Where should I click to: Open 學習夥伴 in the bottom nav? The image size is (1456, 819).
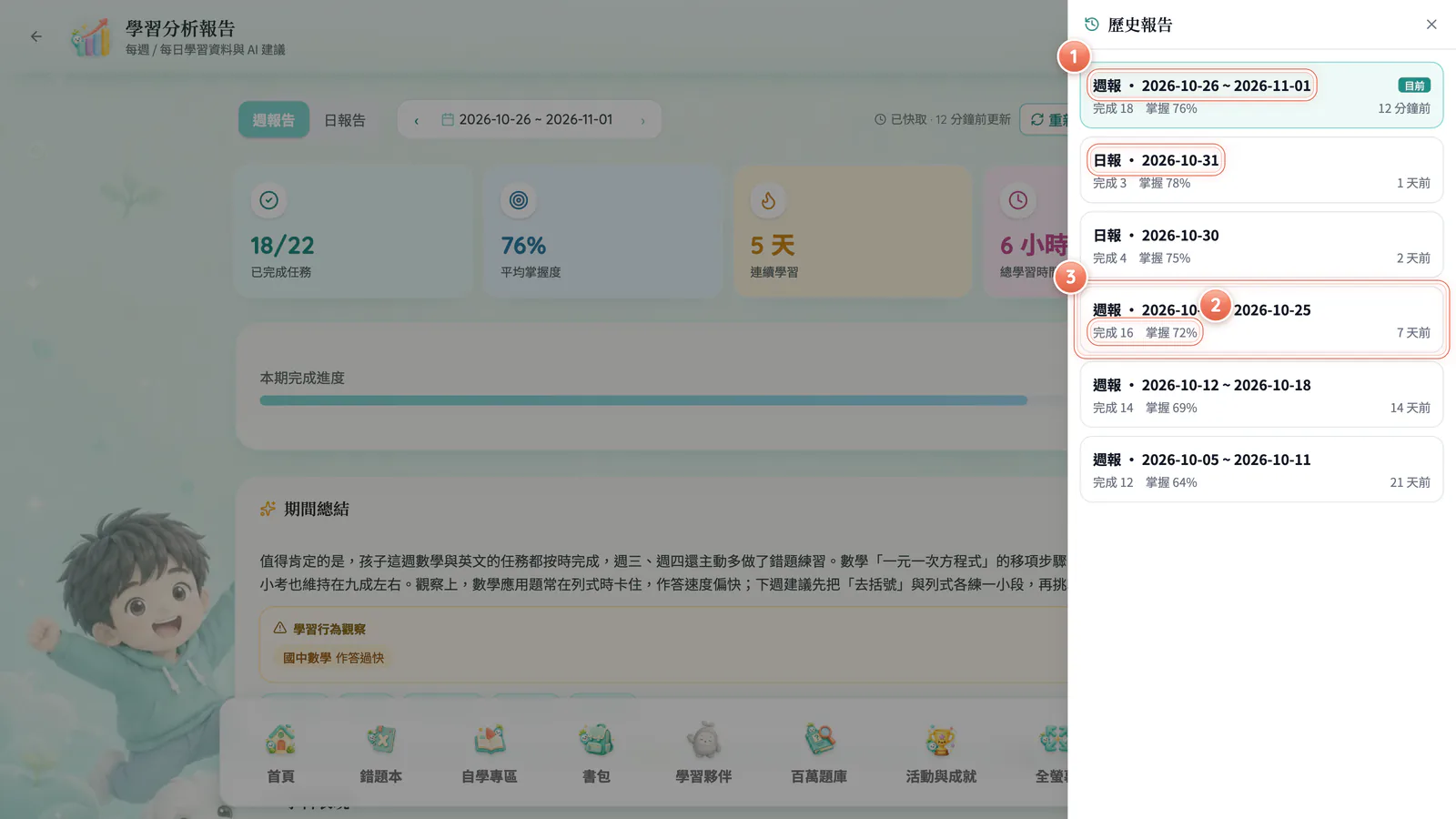pyautogui.click(x=703, y=753)
